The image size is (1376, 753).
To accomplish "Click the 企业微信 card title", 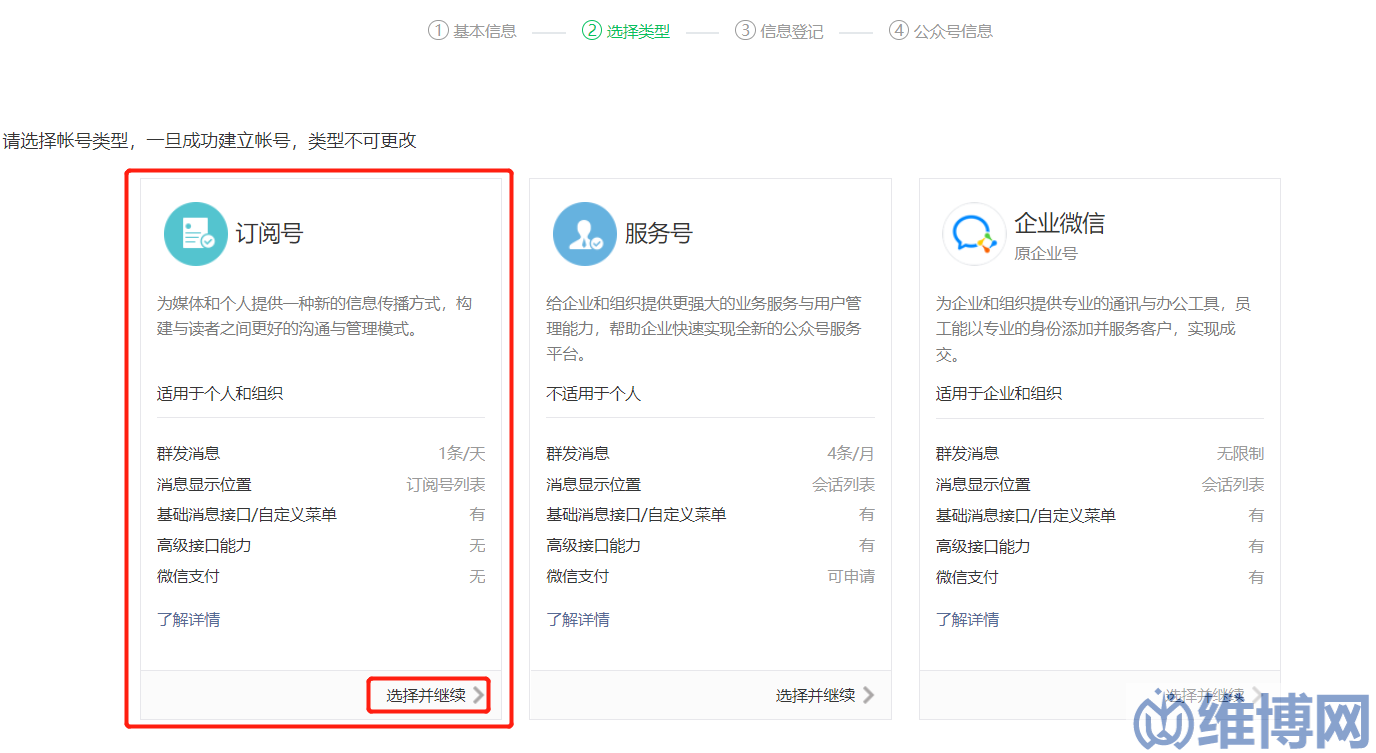I will pos(1059,223).
